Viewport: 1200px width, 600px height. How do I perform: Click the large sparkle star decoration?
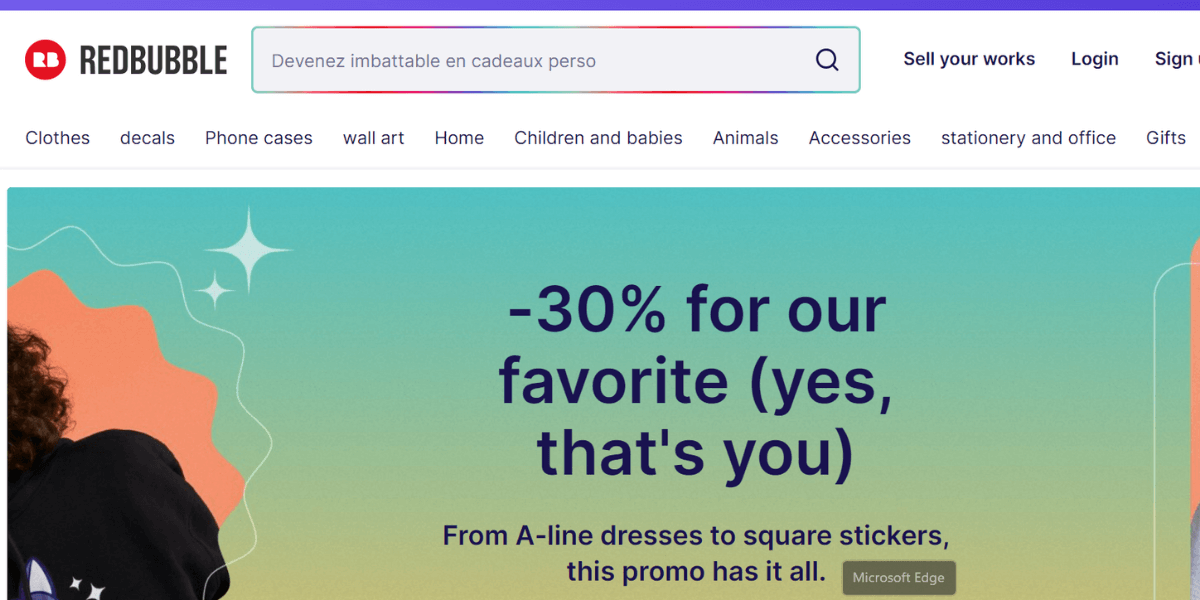click(248, 250)
